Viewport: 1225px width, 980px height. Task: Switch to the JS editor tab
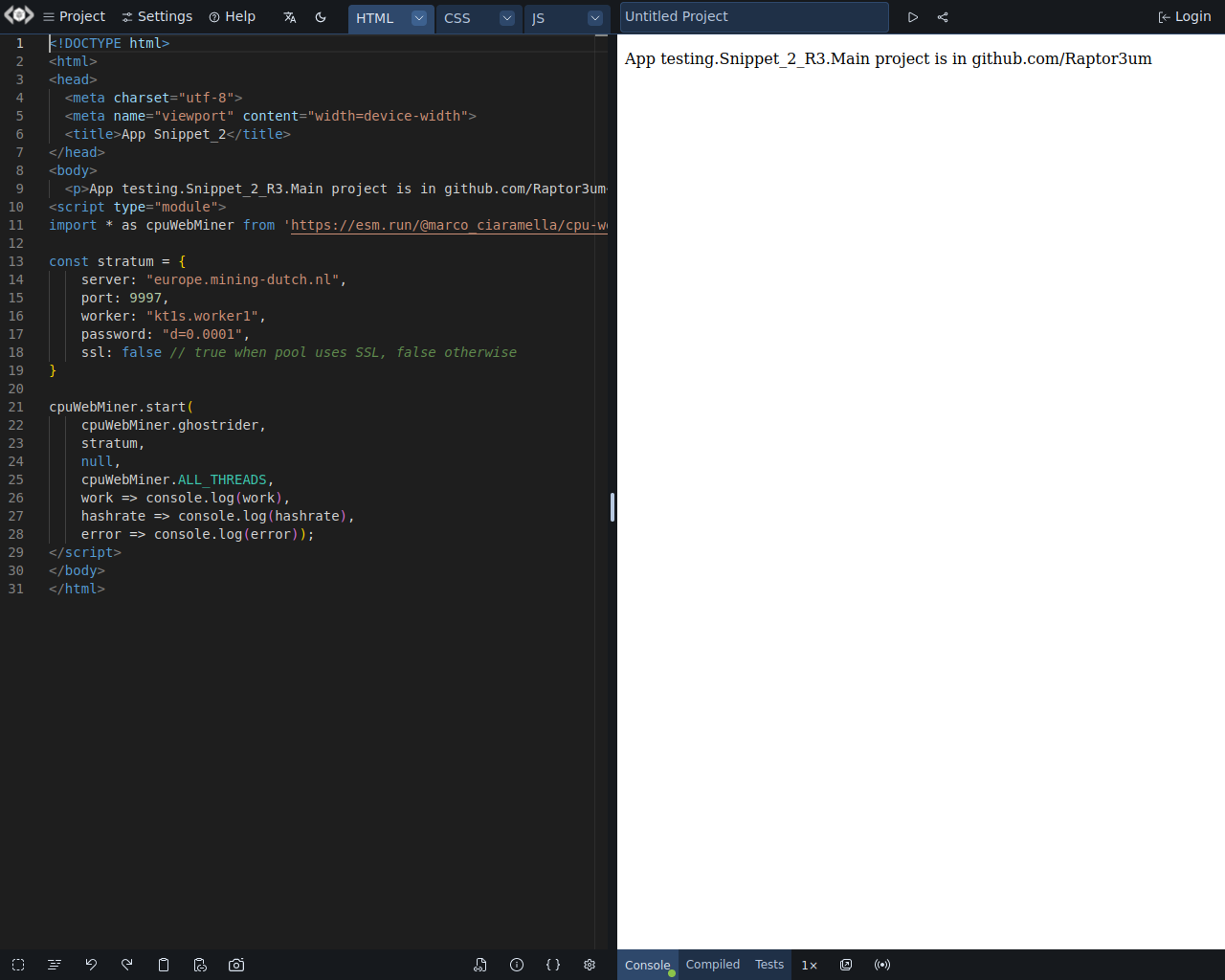538,18
